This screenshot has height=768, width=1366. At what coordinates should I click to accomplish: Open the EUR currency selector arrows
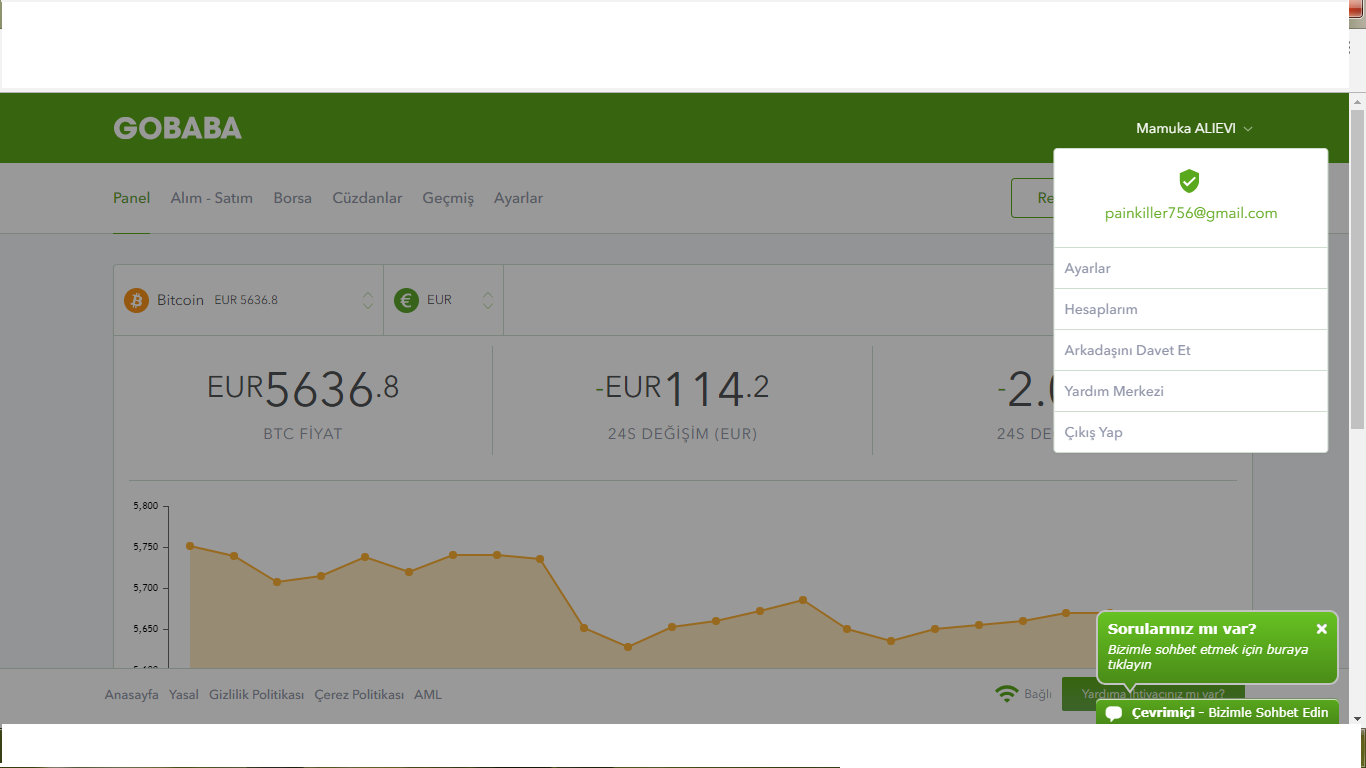[x=488, y=300]
